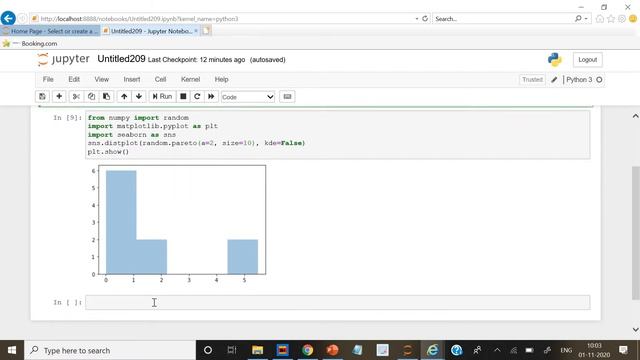Open the Kernel menu
This screenshot has height=360, width=640.
(x=191, y=79)
